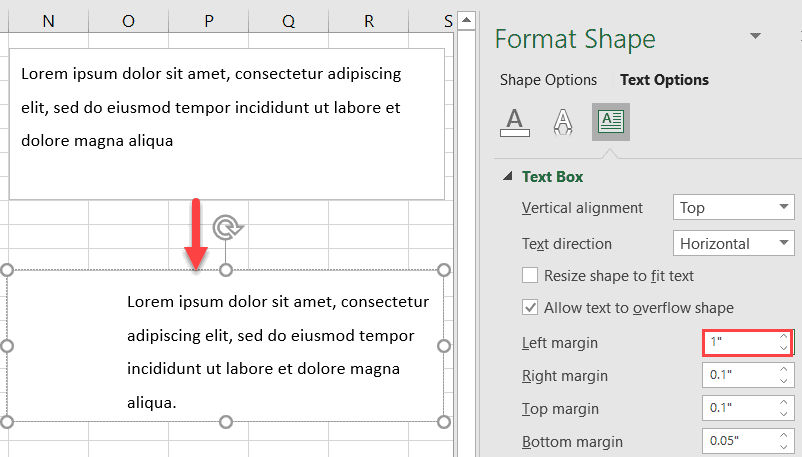Click the top-right resize handle of selected text box
The width and height of the screenshot is (802, 457).
pyautogui.click(x=444, y=270)
